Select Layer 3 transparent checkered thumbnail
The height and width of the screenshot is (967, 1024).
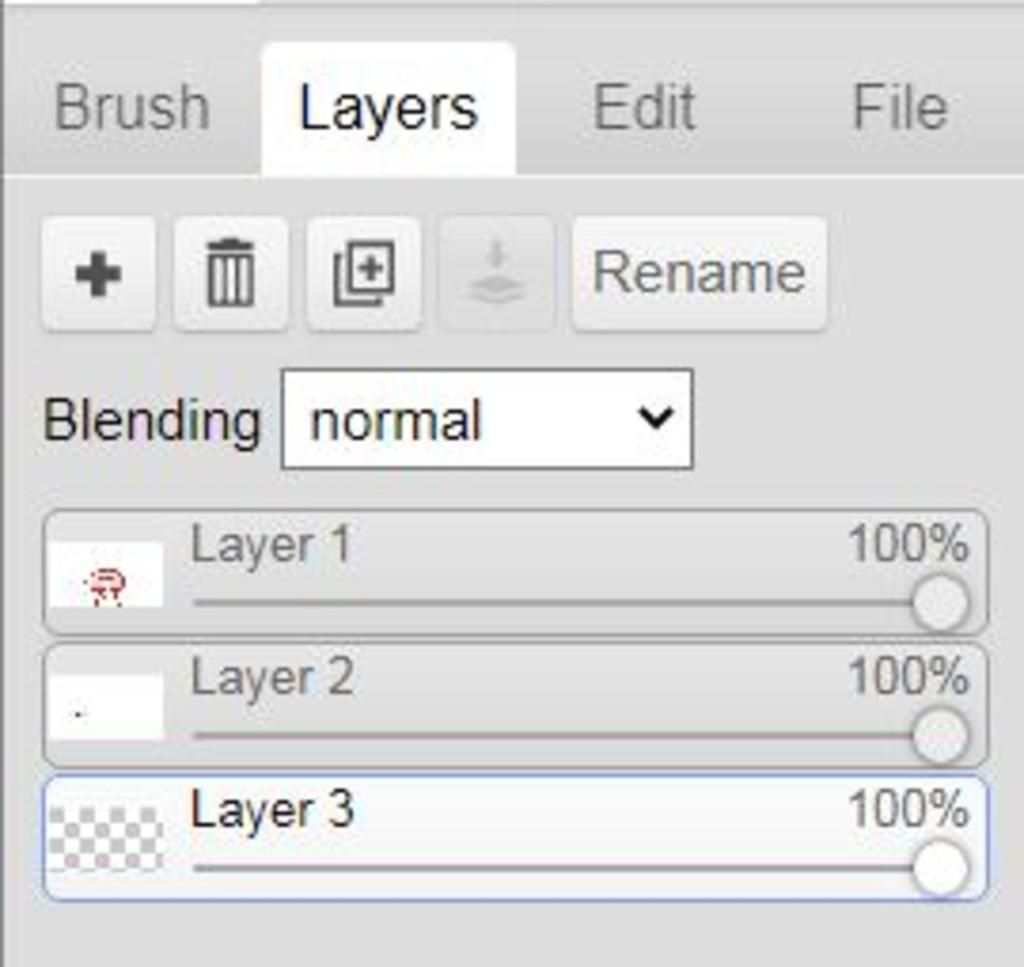pos(106,839)
